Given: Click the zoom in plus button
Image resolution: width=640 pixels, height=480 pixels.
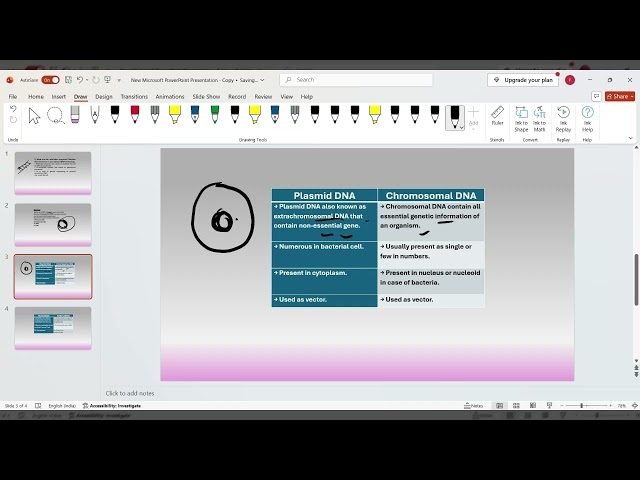Looking at the screenshot, I should click(611, 406).
